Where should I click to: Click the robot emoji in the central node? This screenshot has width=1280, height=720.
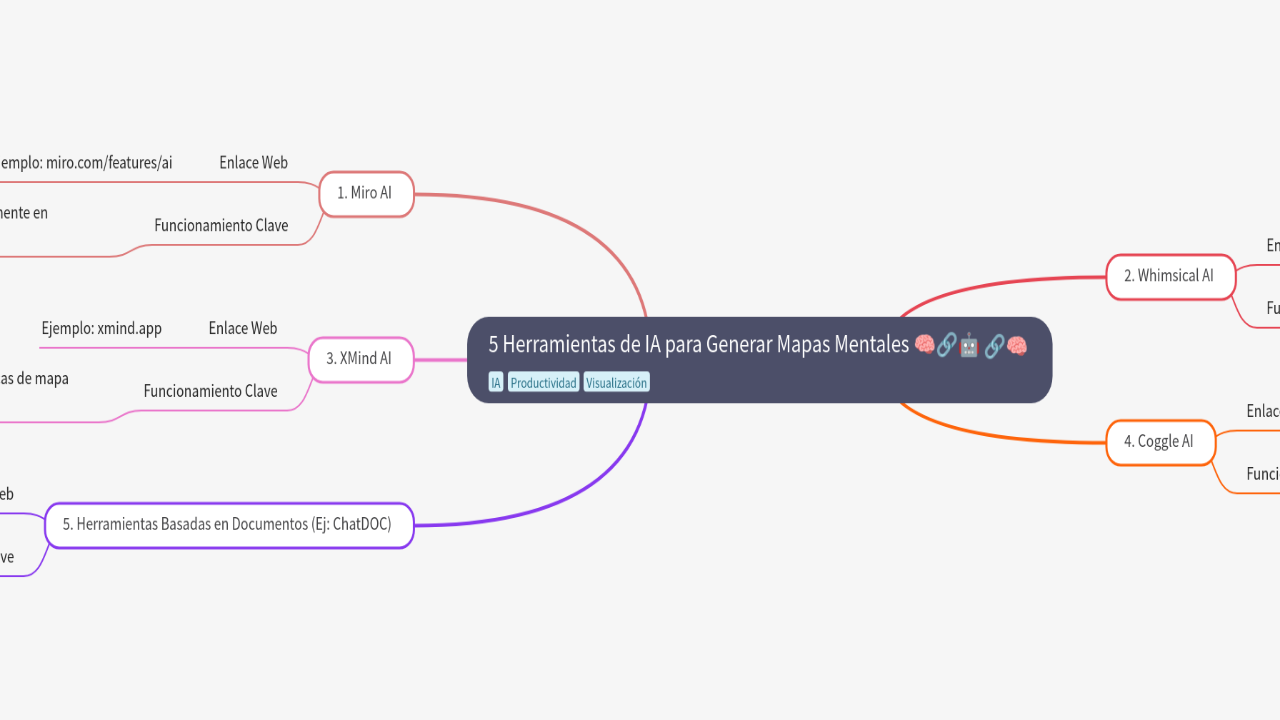tap(969, 346)
